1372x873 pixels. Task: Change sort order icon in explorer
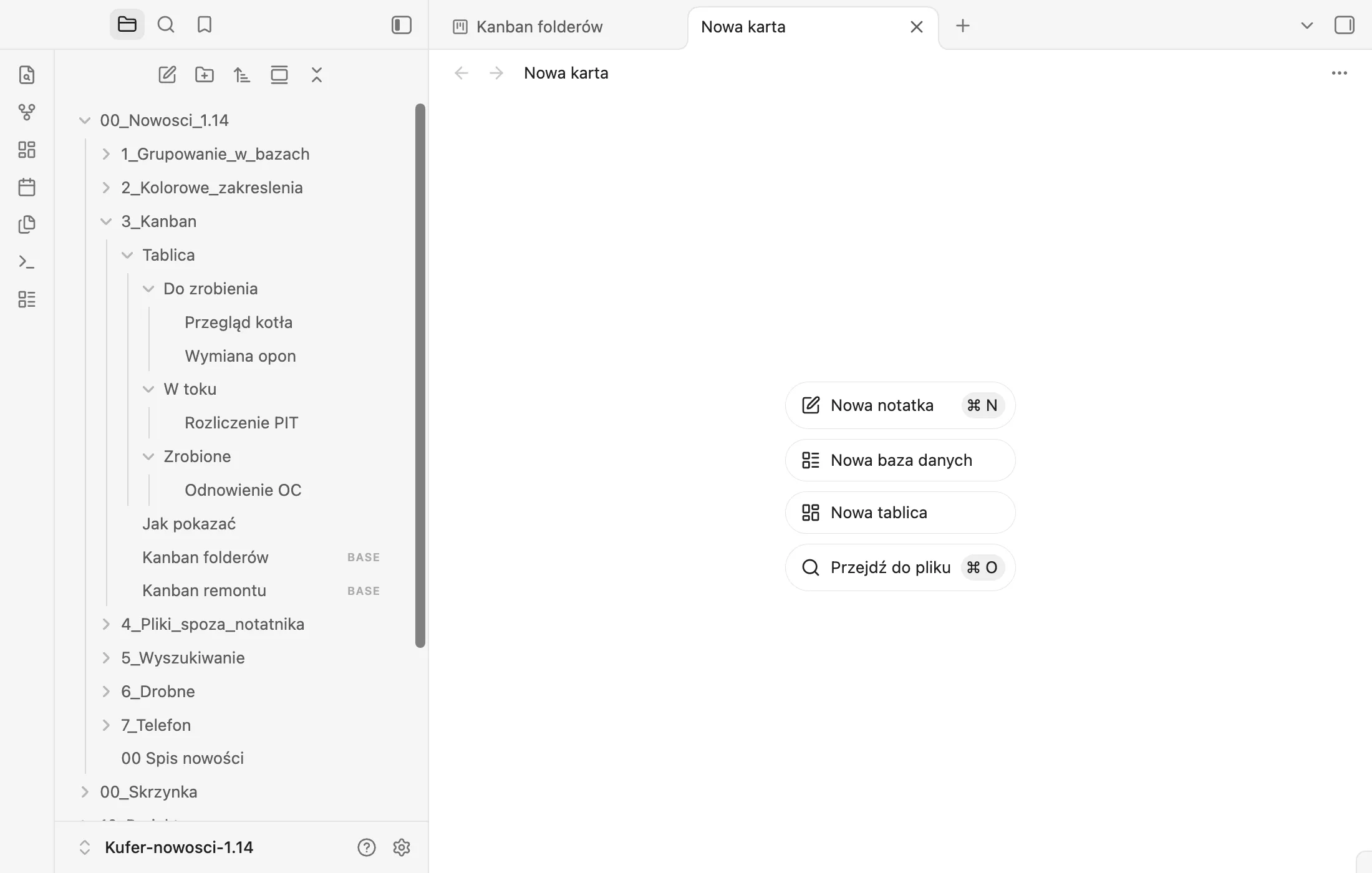click(242, 75)
